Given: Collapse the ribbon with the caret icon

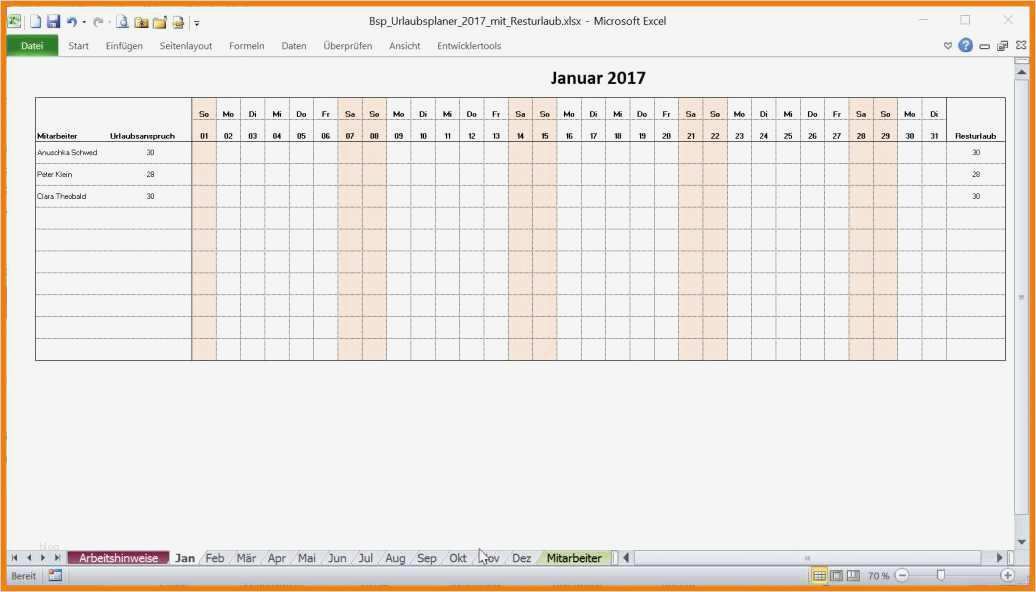Looking at the screenshot, I should (x=947, y=46).
